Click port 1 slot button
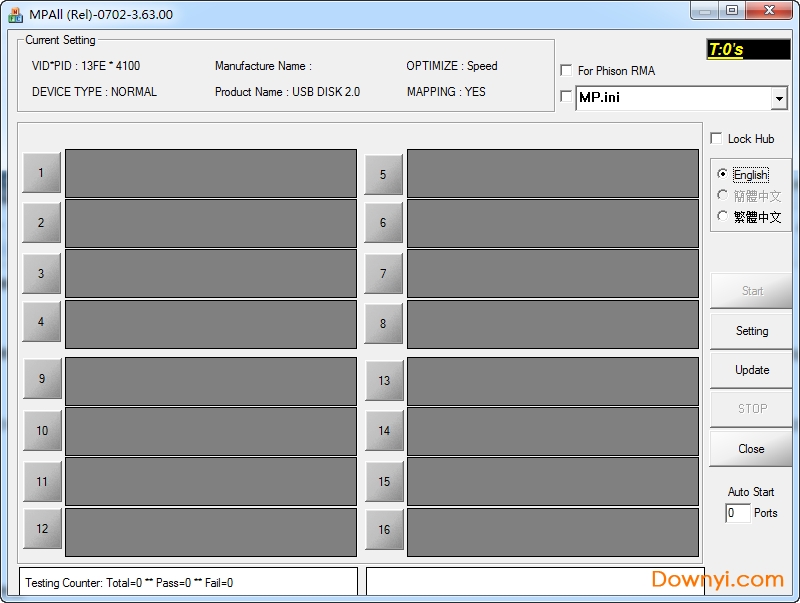This screenshot has width=800, height=603. 41,173
